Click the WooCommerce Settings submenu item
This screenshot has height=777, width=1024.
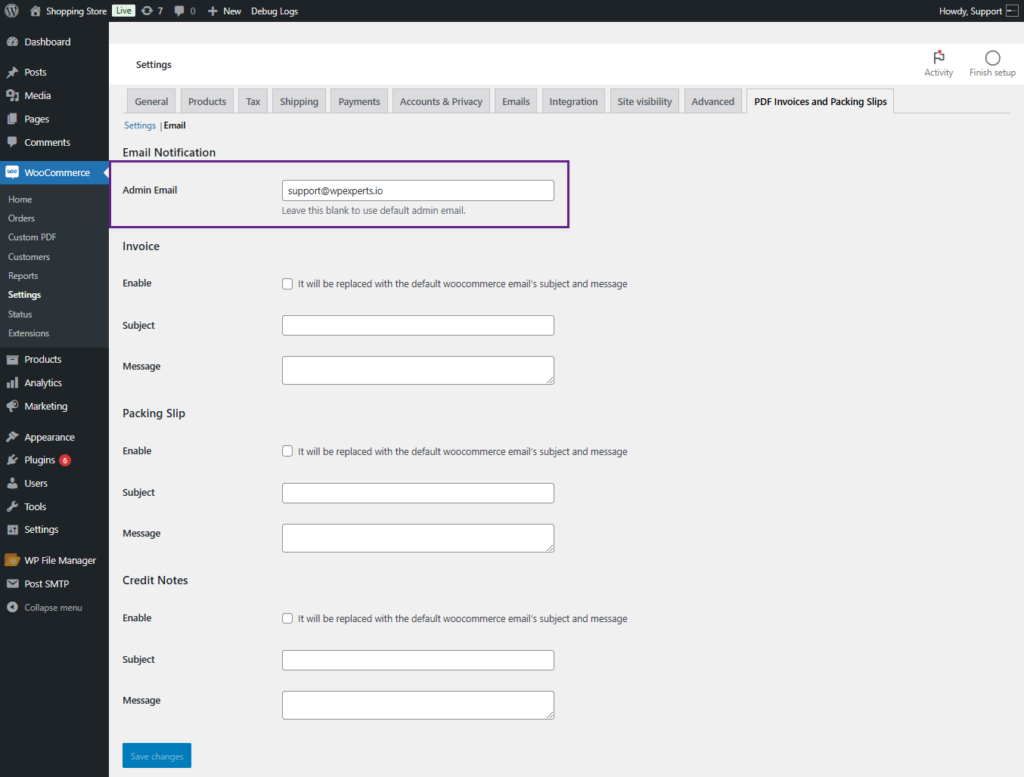24,294
